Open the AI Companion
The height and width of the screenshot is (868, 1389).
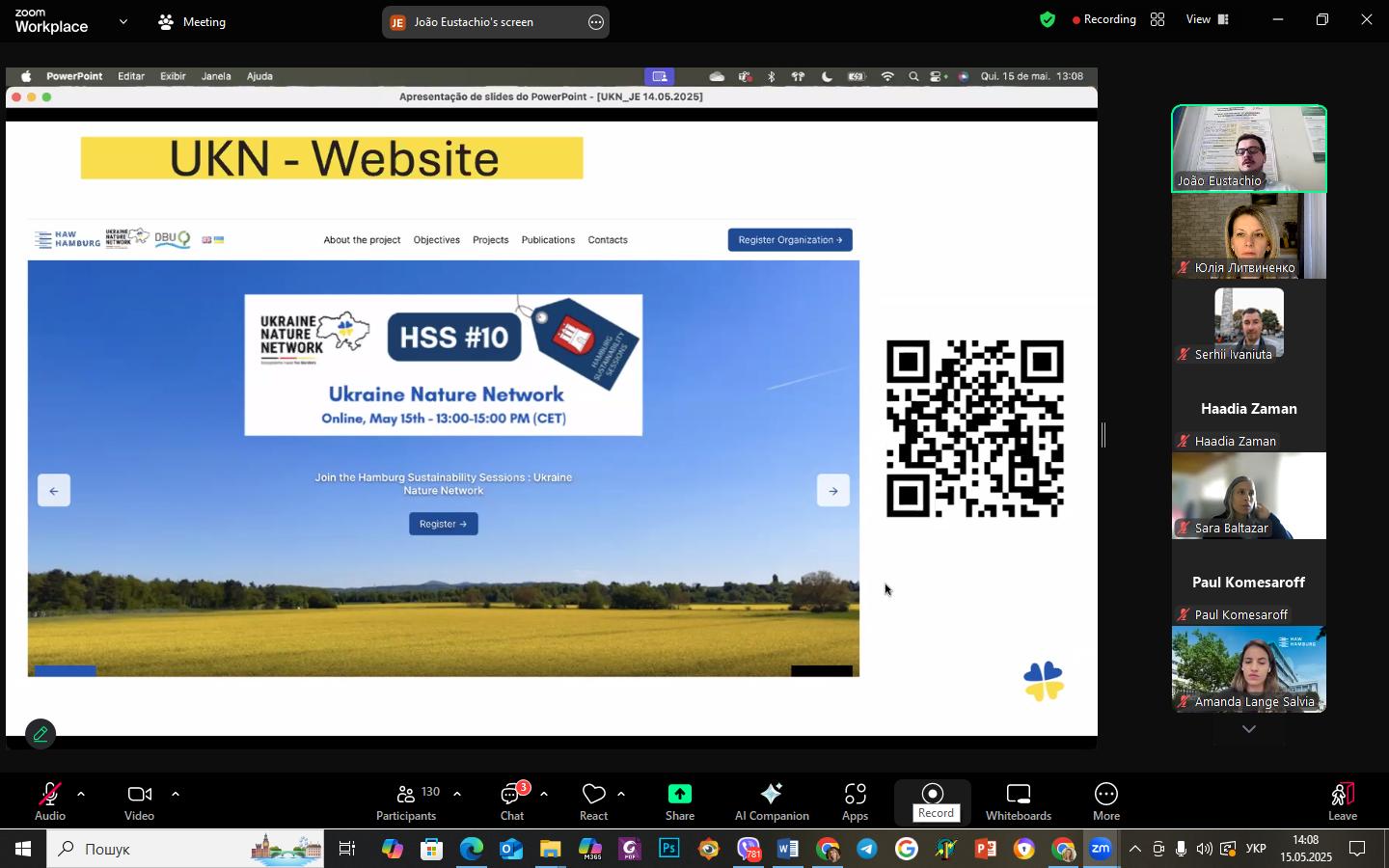[x=772, y=801]
